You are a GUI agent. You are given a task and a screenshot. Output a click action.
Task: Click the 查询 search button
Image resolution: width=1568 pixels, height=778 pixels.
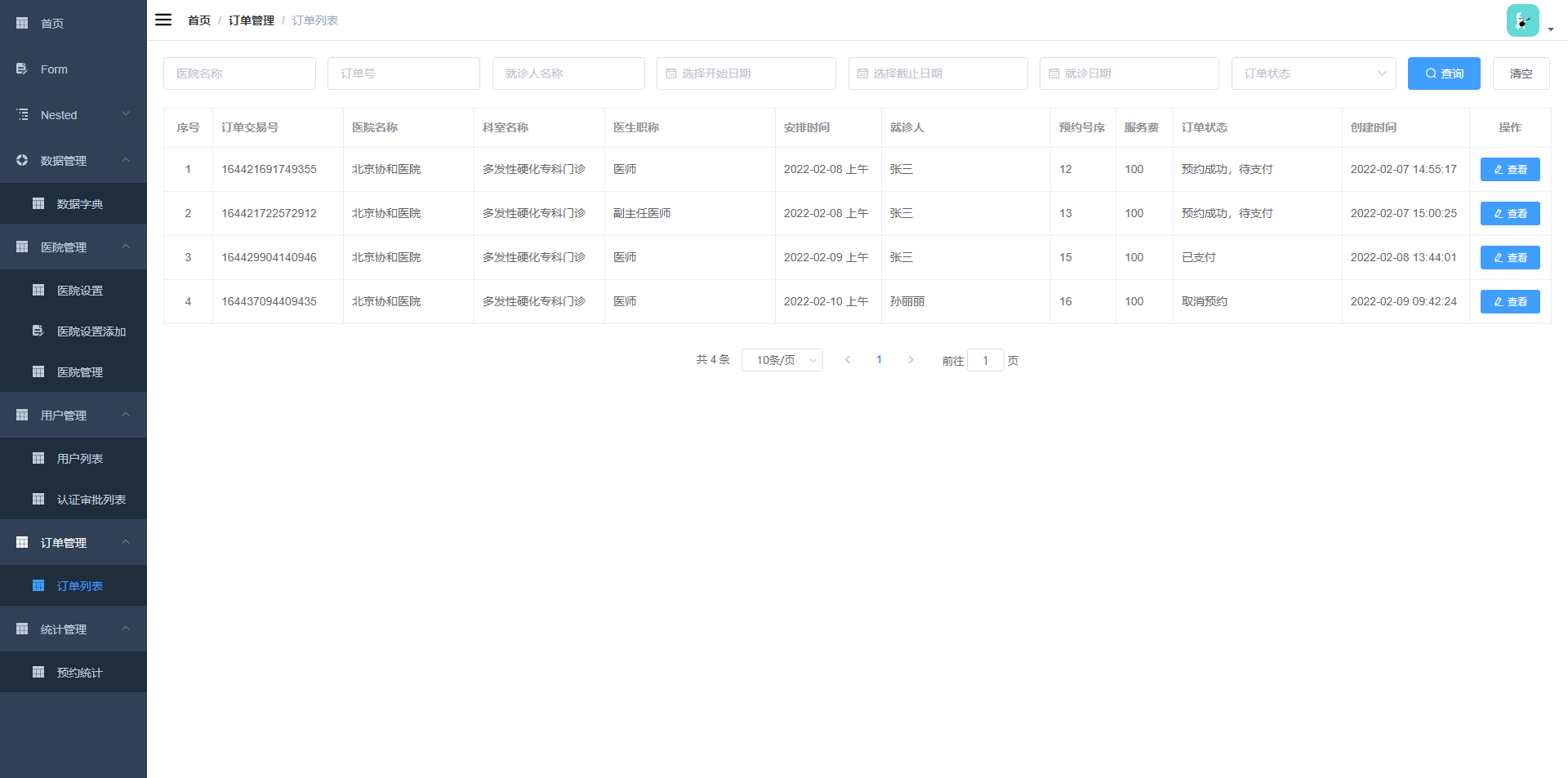point(1444,73)
